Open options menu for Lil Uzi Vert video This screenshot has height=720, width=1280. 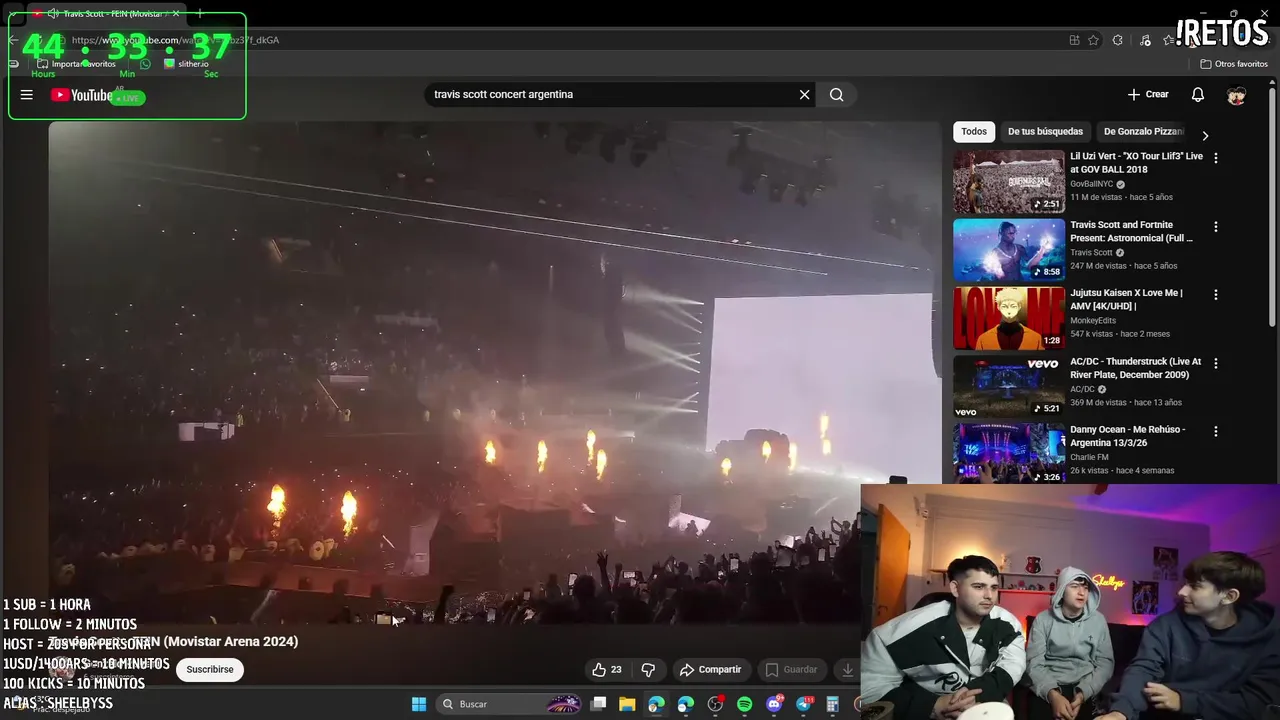1216,158
